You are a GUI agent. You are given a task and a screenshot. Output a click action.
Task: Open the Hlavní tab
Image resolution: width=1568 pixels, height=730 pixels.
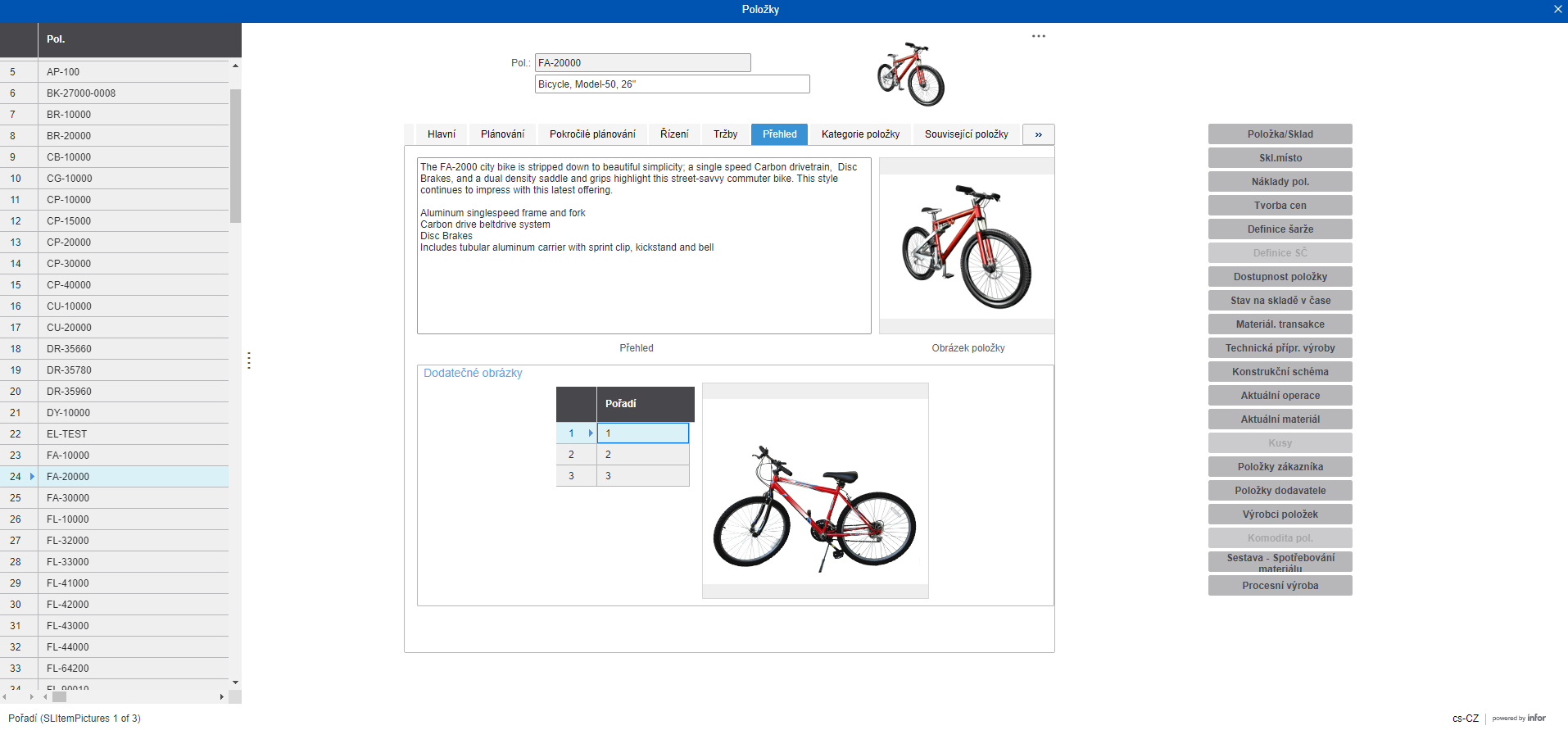[441, 134]
